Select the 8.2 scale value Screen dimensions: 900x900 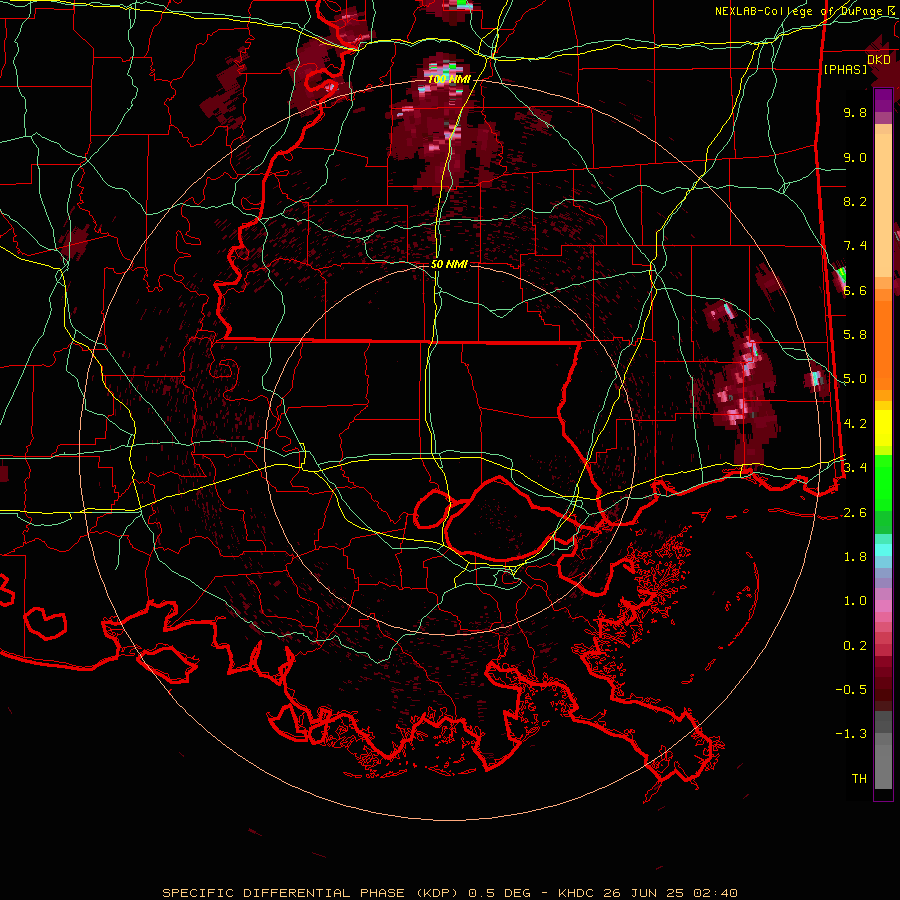pos(855,201)
